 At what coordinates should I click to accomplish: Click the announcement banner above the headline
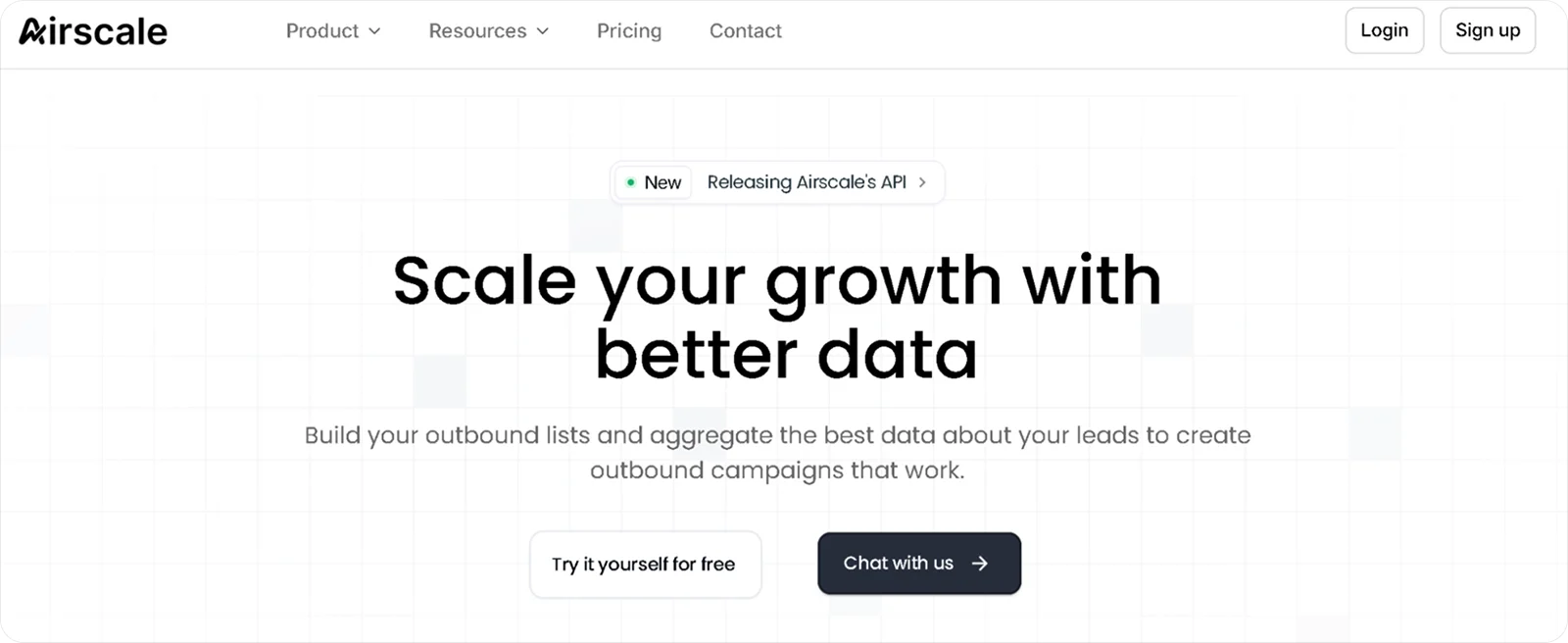pos(777,182)
